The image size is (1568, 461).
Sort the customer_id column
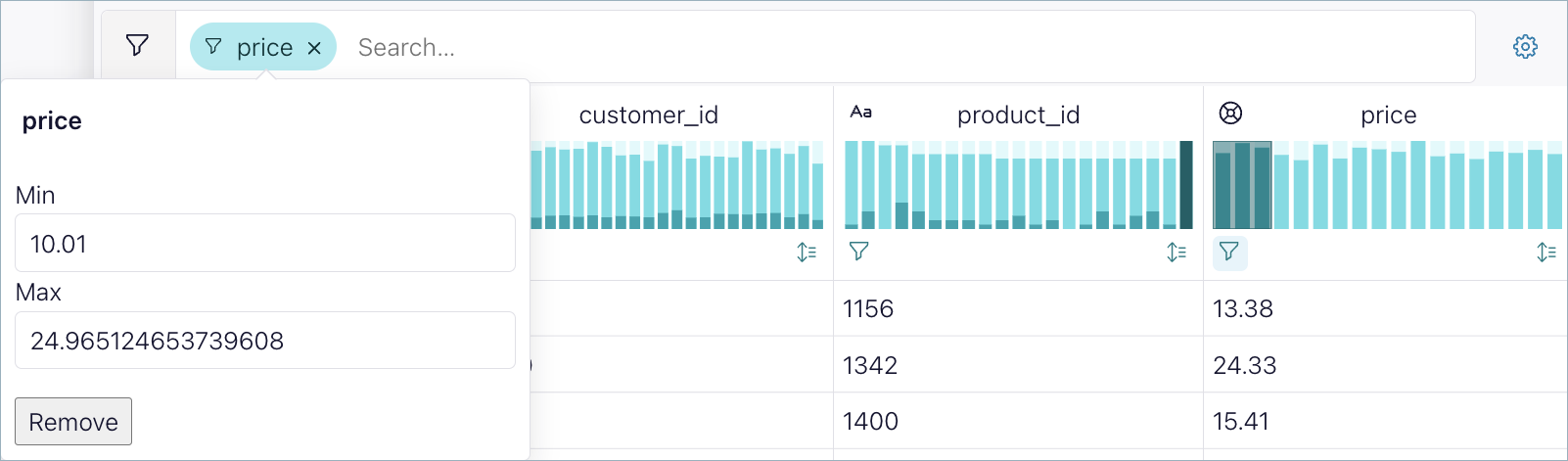point(807,253)
